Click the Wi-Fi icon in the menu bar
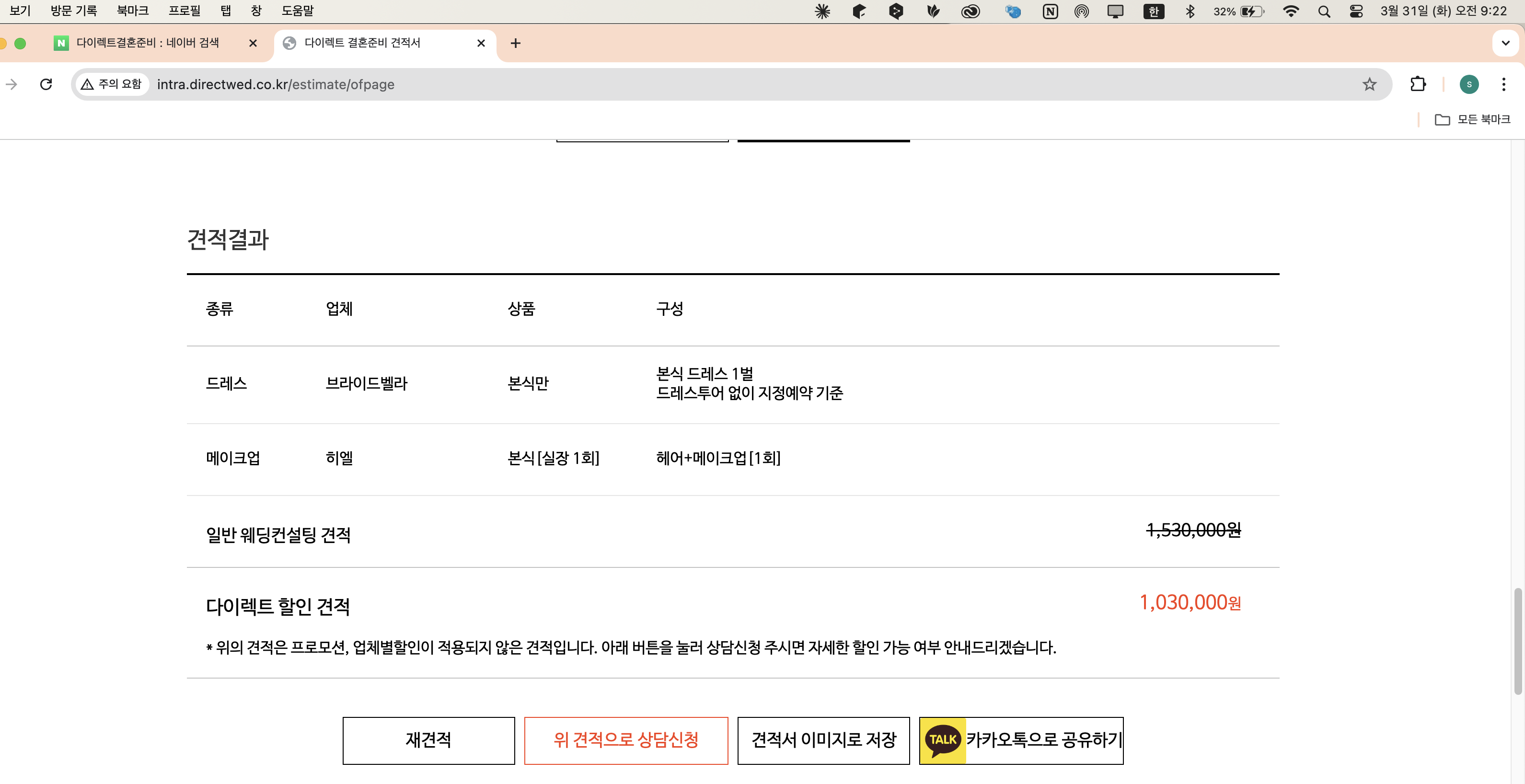This screenshot has width=1525, height=784. tap(1291, 11)
